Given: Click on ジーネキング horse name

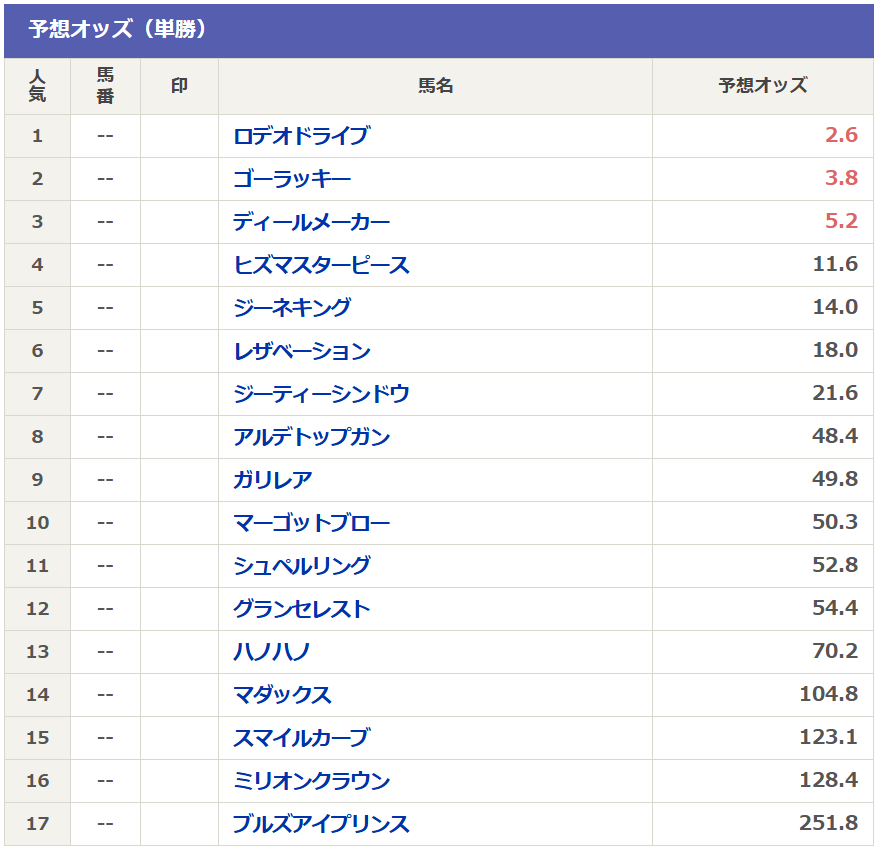Looking at the screenshot, I should coord(291,308).
